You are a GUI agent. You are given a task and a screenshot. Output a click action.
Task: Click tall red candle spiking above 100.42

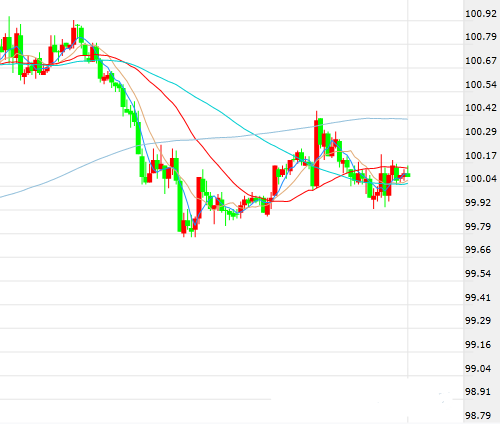click(x=316, y=152)
